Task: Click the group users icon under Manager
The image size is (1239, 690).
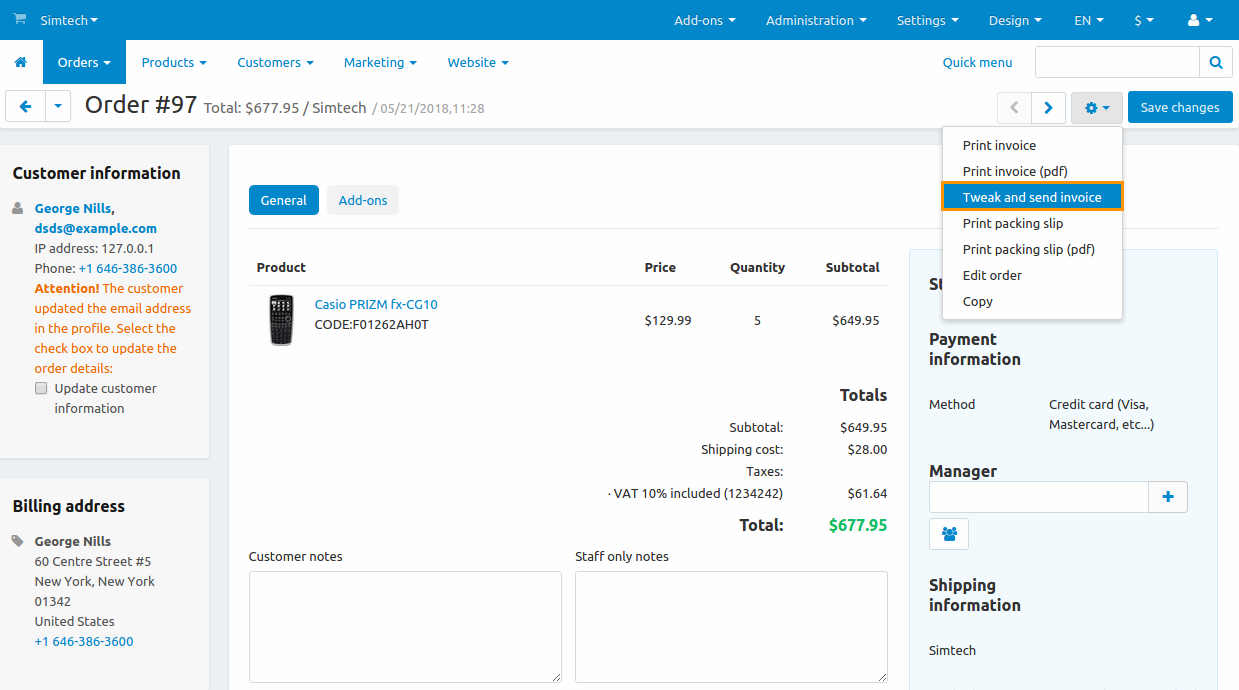Action: [x=949, y=534]
